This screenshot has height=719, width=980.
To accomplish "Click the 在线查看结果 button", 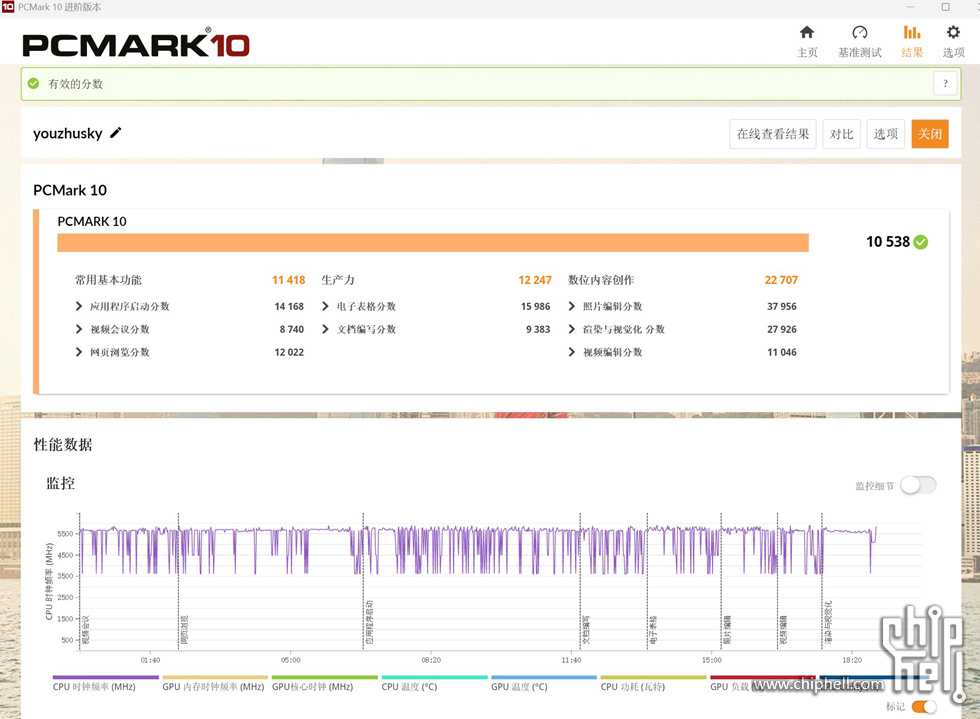I will tap(772, 134).
